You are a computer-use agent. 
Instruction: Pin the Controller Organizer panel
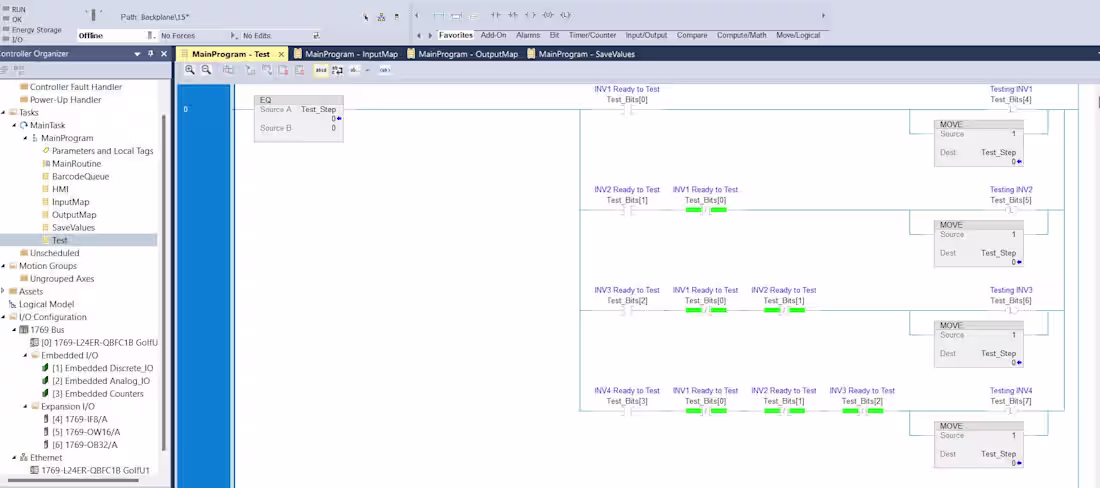[x=150, y=53]
